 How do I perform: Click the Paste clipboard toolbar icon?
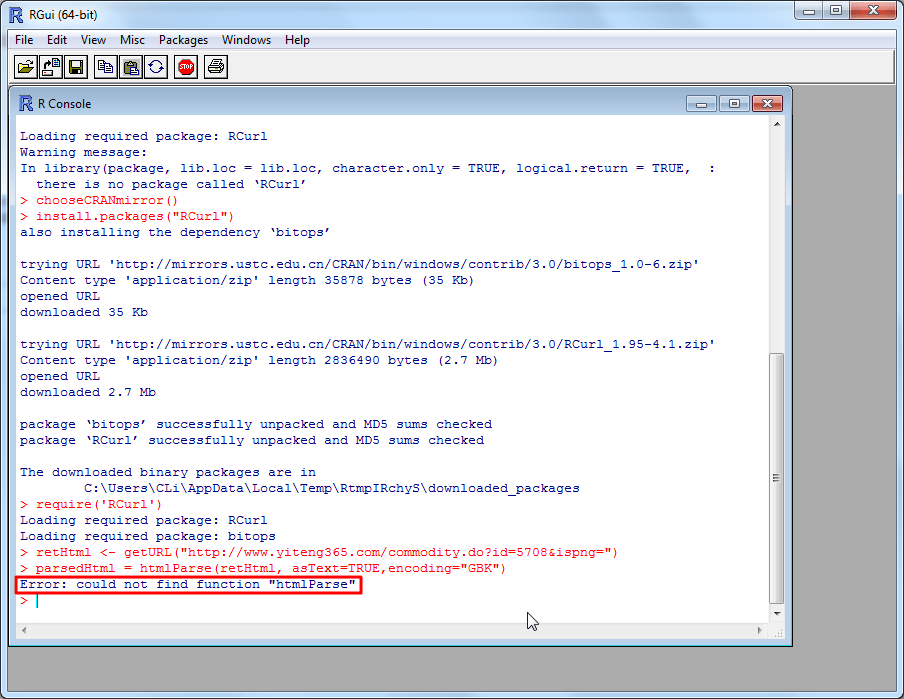pyautogui.click(x=131, y=66)
